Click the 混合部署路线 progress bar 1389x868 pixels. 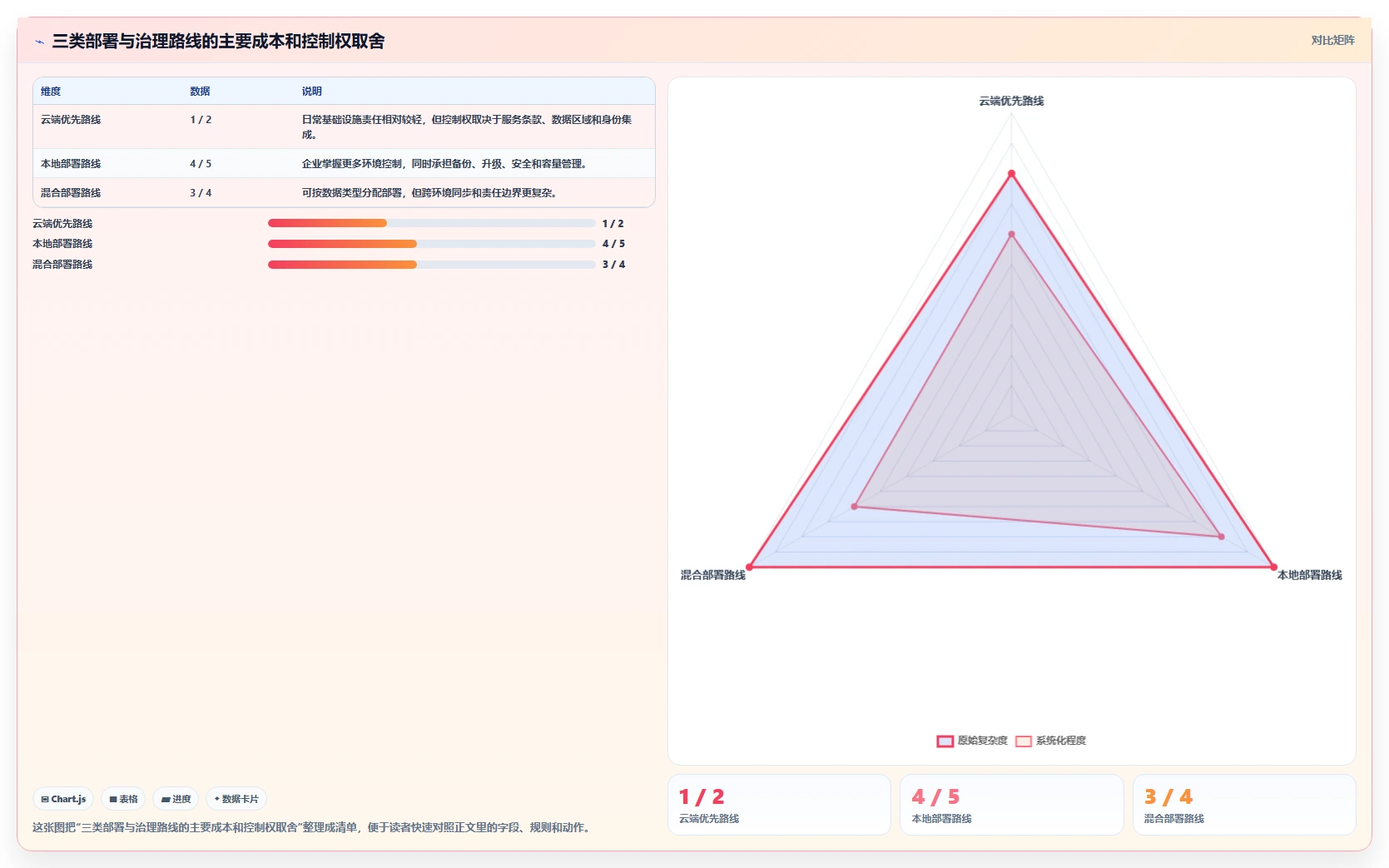click(431, 265)
